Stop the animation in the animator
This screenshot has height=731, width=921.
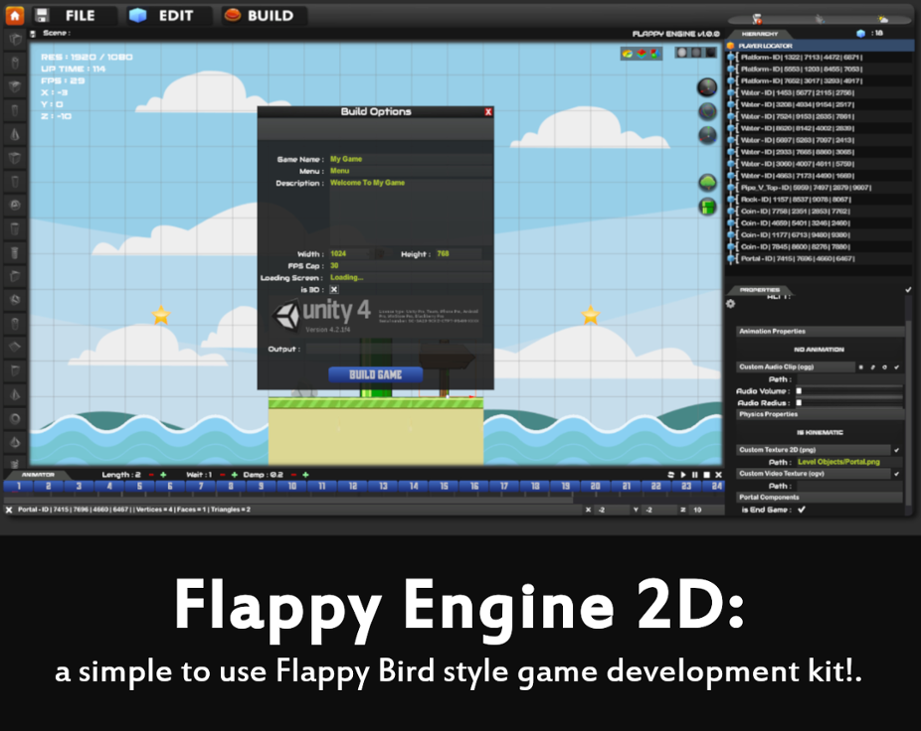[x=707, y=474]
